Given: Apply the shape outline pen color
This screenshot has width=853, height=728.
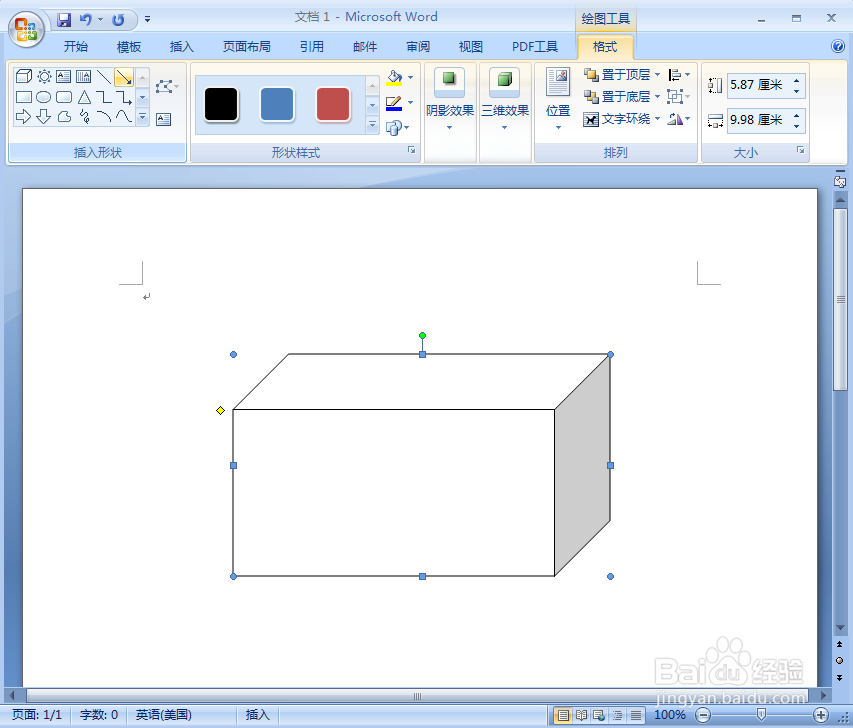Looking at the screenshot, I should click(x=394, y=103).
